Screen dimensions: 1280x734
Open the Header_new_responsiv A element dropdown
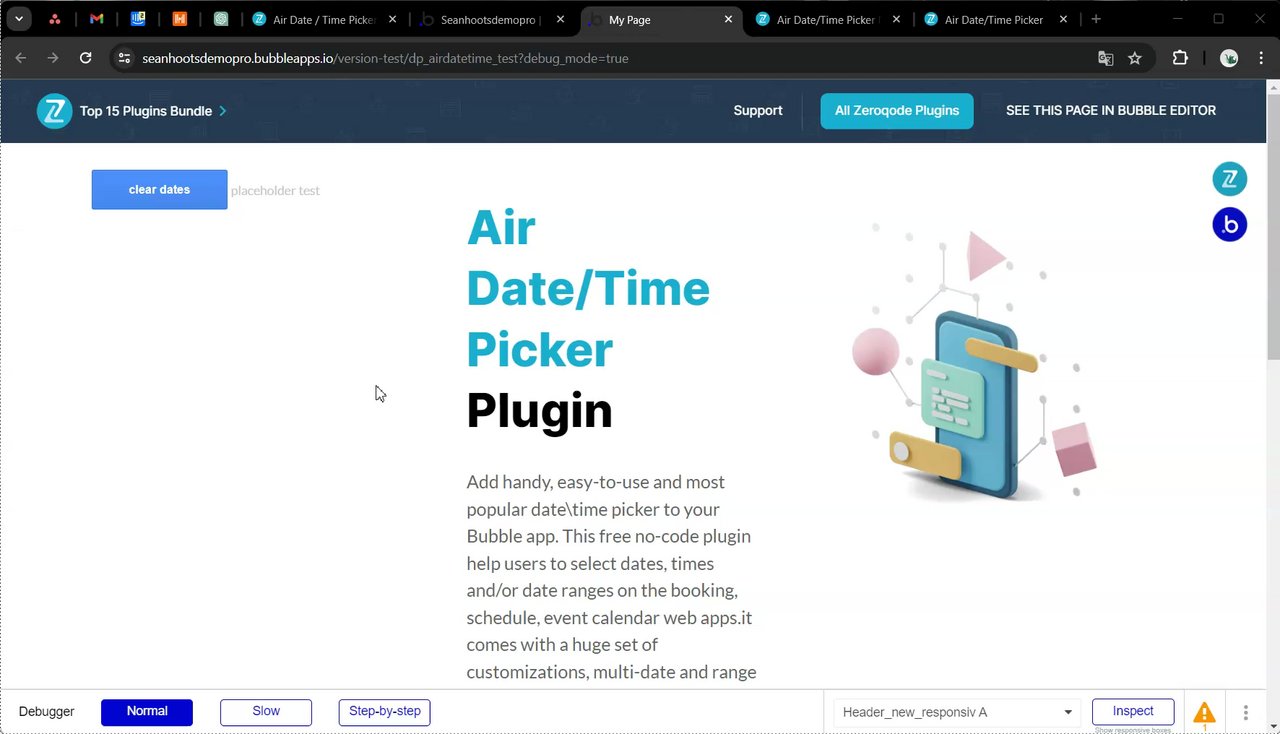[x=957, y=712]
